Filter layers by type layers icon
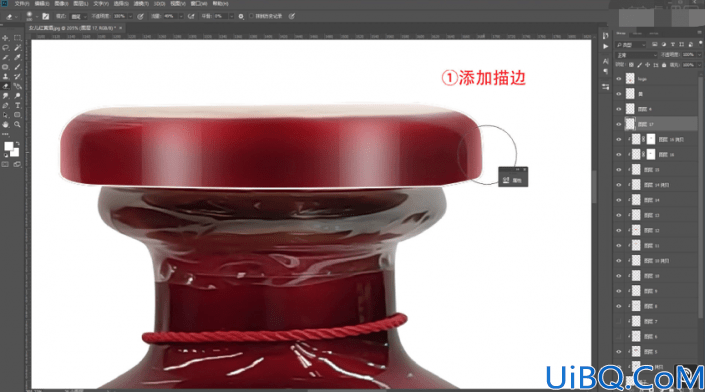The image size is (705, 392). (x=673, y=45)
